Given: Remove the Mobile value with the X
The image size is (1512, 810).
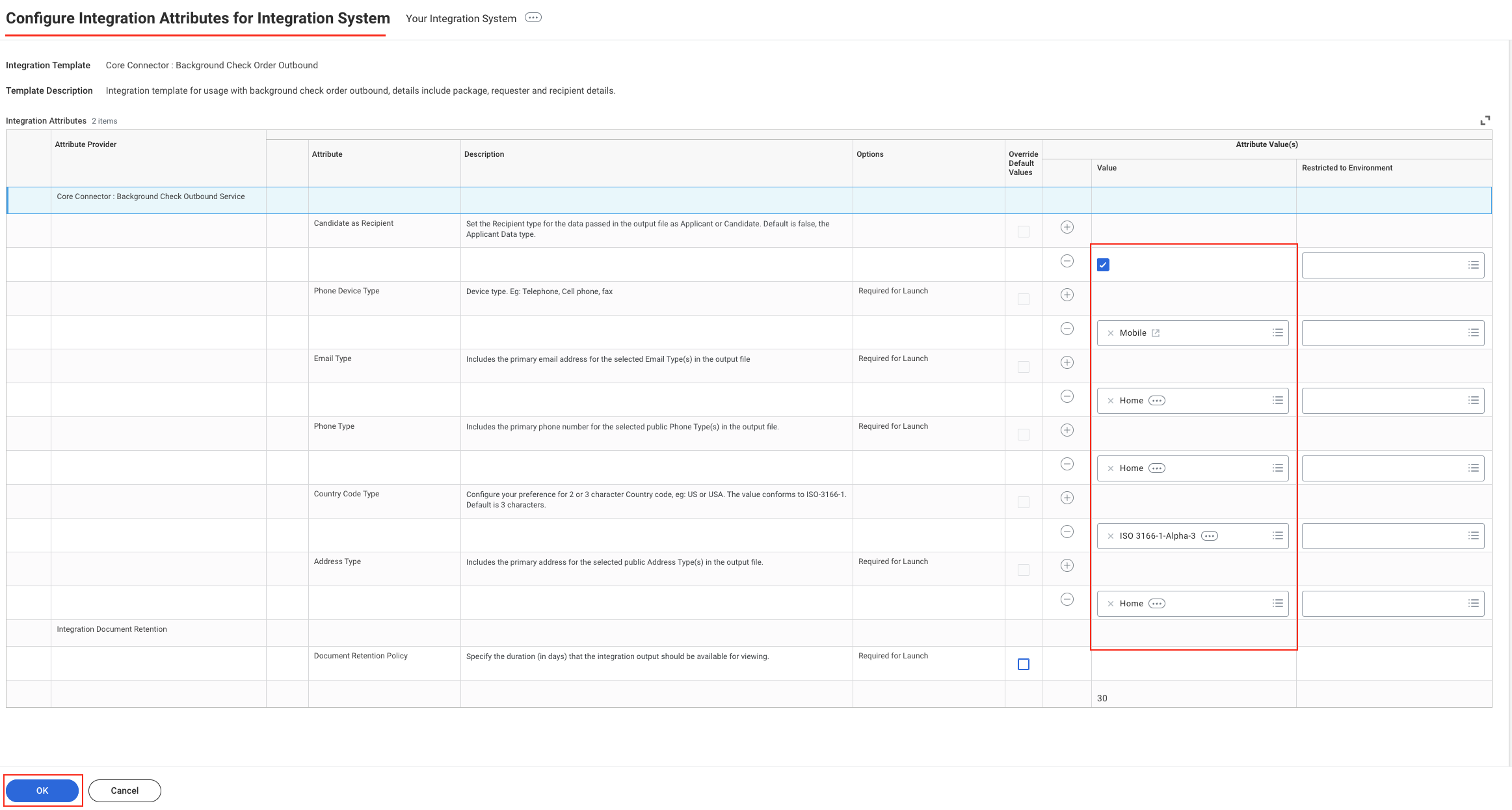Looking at the screenshot, I should (1111, 333).
